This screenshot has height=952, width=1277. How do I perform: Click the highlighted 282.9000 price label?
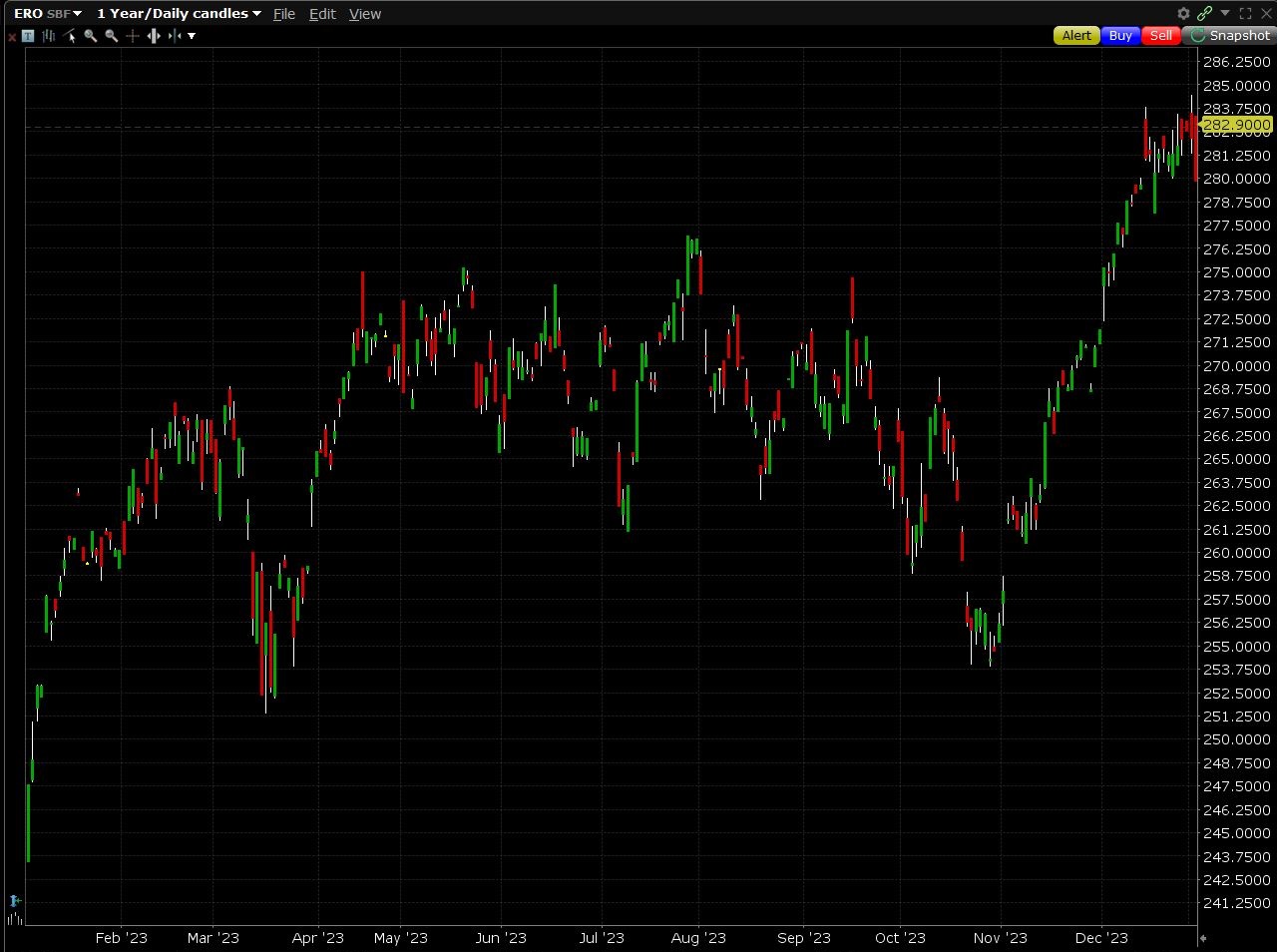tap(1237, 125)
